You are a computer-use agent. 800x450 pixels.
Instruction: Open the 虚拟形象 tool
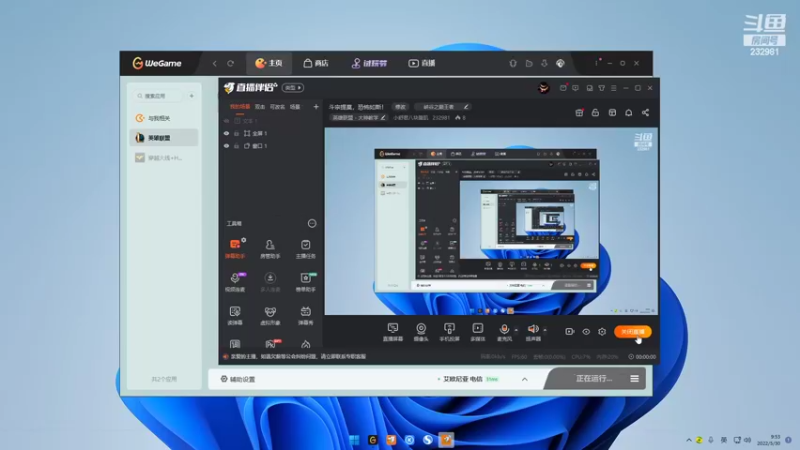[270, 315]
